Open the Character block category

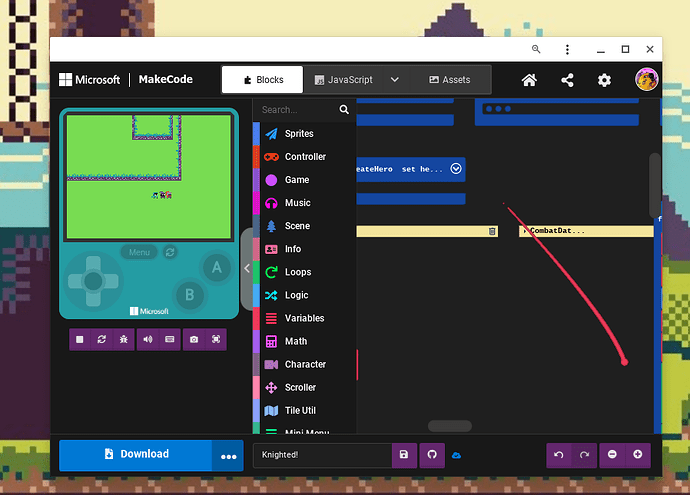point(305,364)
